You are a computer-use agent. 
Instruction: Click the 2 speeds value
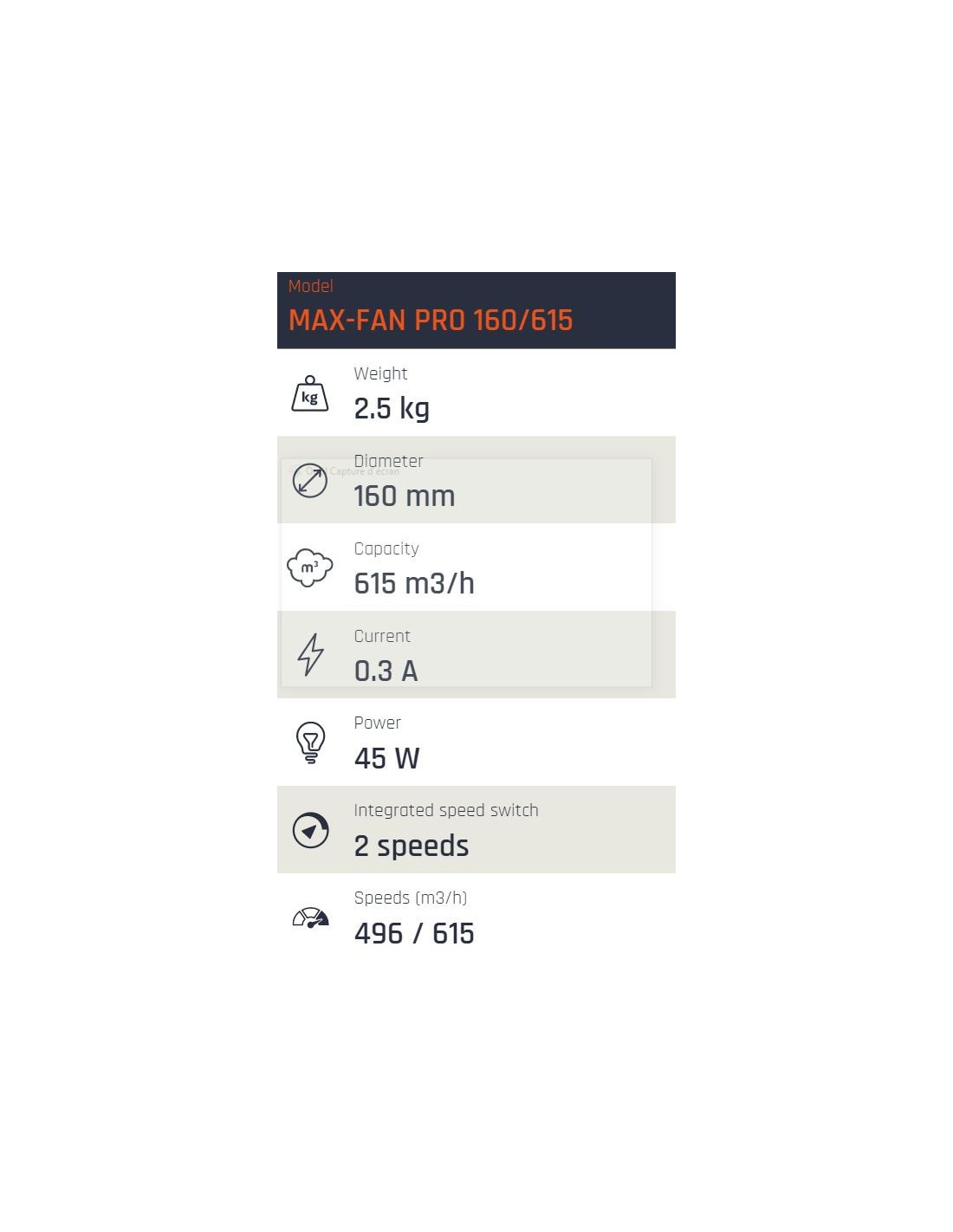[x=412, y=846]
